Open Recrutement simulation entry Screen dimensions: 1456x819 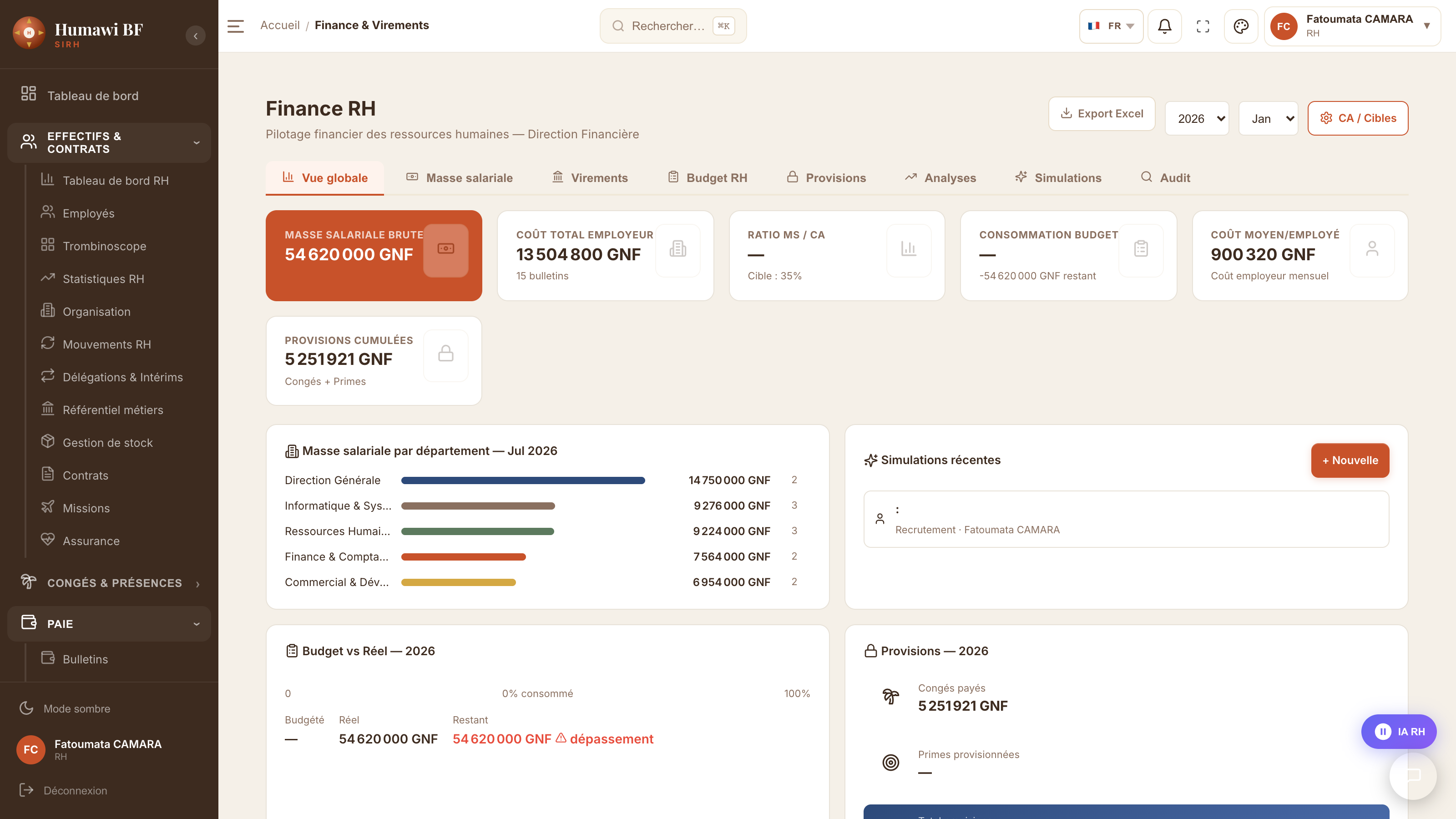[x=1126, y=519]
